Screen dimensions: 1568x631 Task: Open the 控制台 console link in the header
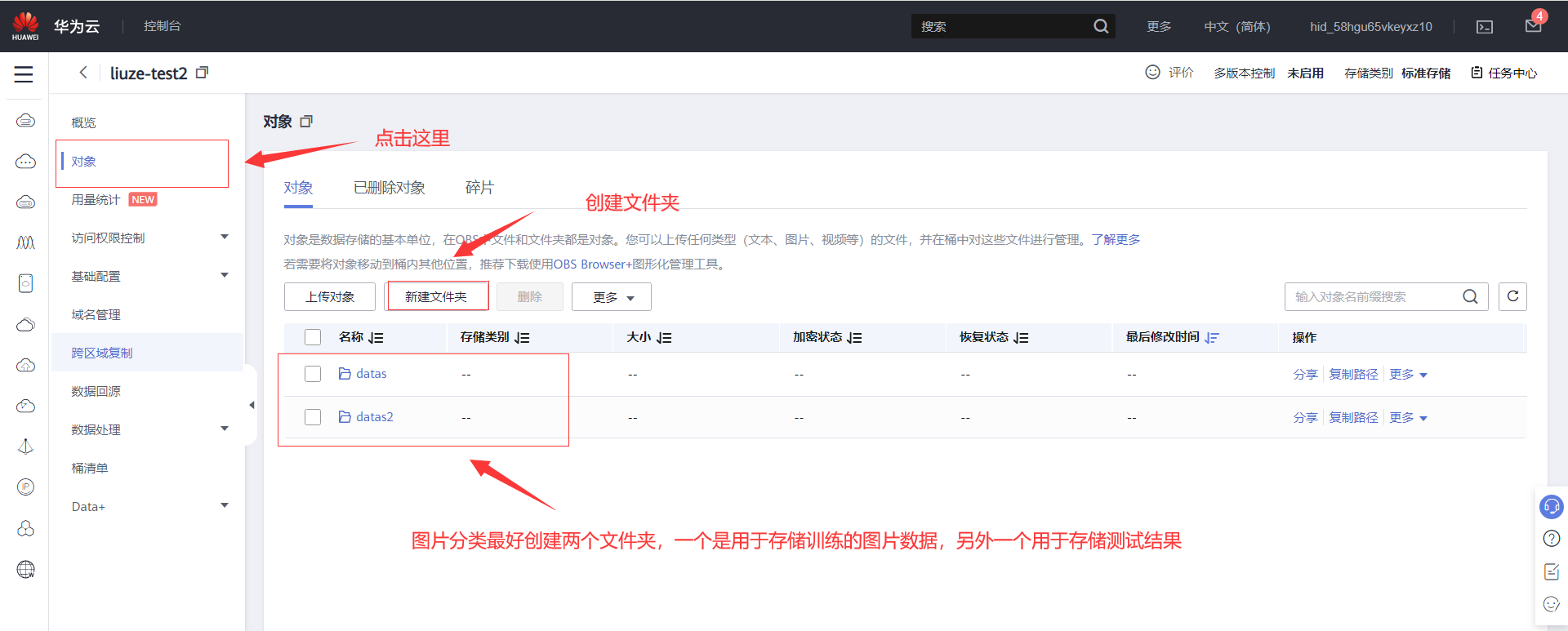tap(163, 26)
